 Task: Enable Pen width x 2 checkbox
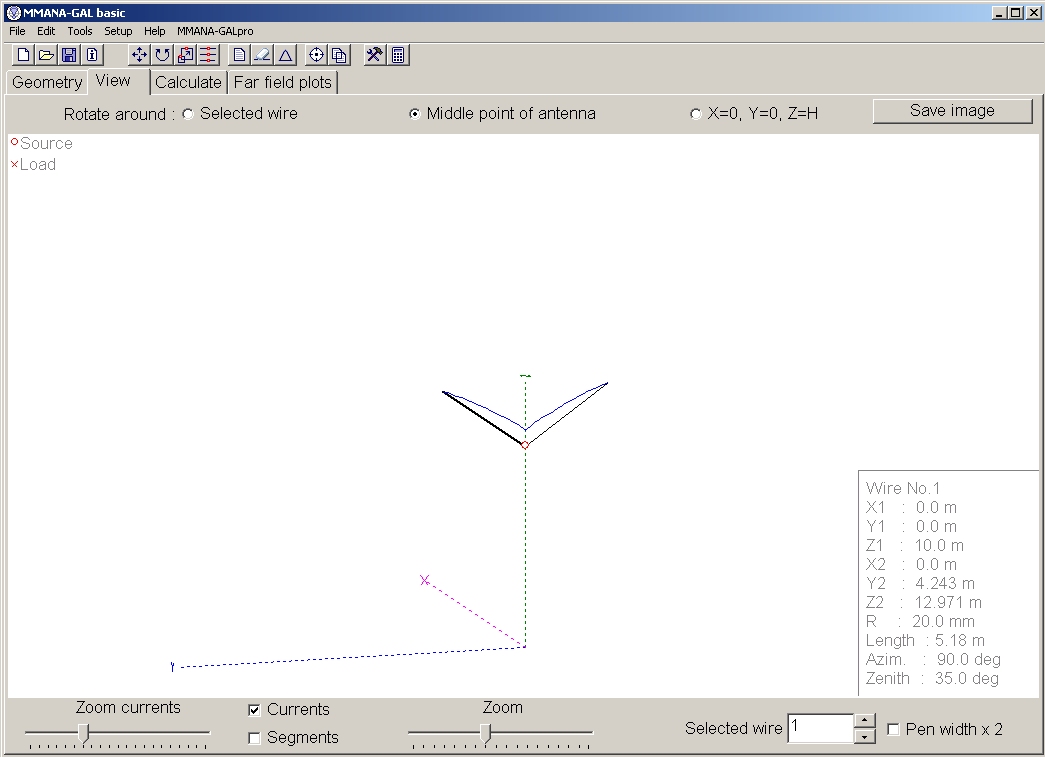pyautogui.click(x=893, y=730)
